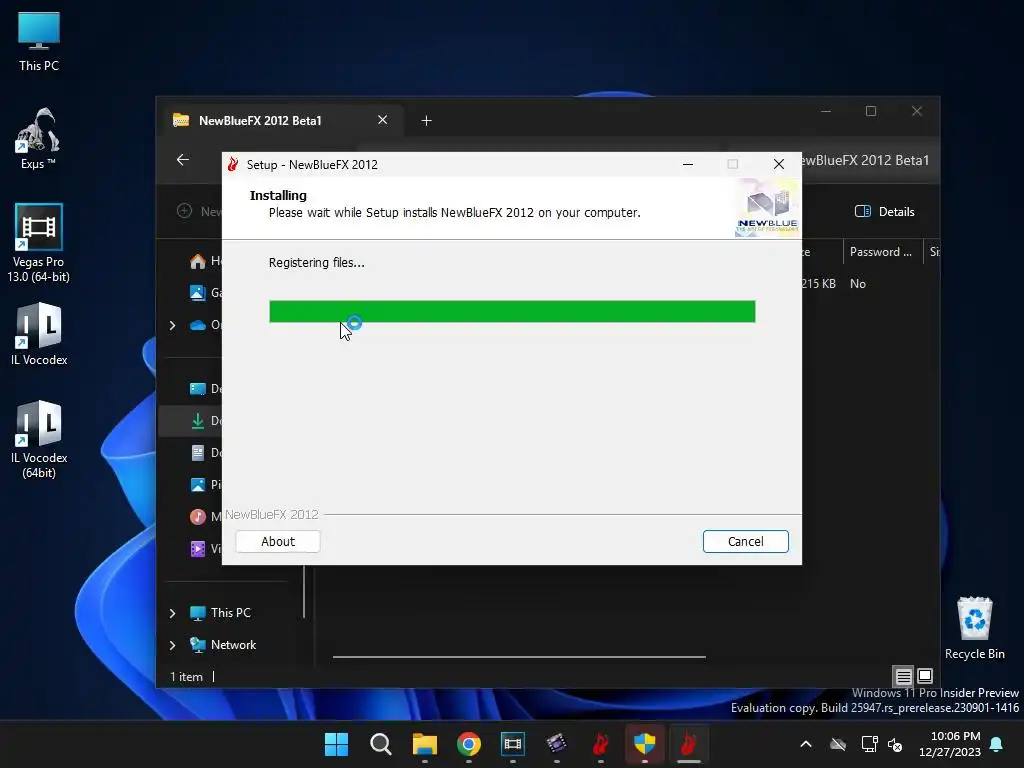The width and height of the screenshot is (1024, 768).
Task: Click the Explorer horizontal scrollbar
Action: [519, 657]
